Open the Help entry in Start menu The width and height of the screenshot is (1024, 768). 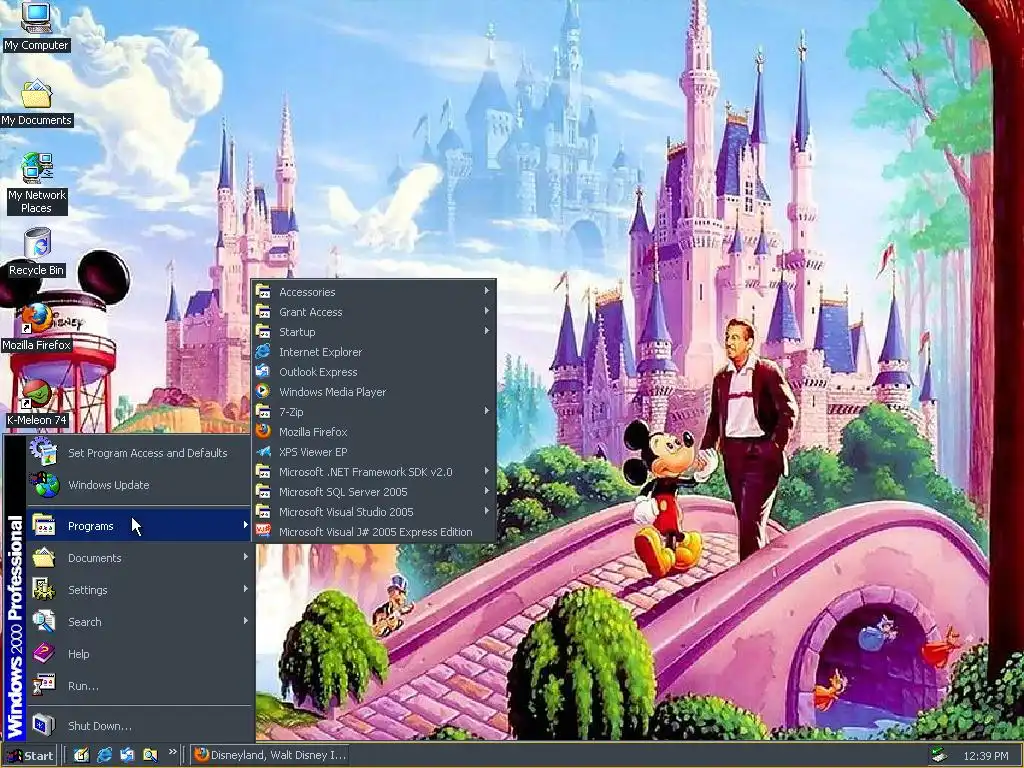click(139, 654)
